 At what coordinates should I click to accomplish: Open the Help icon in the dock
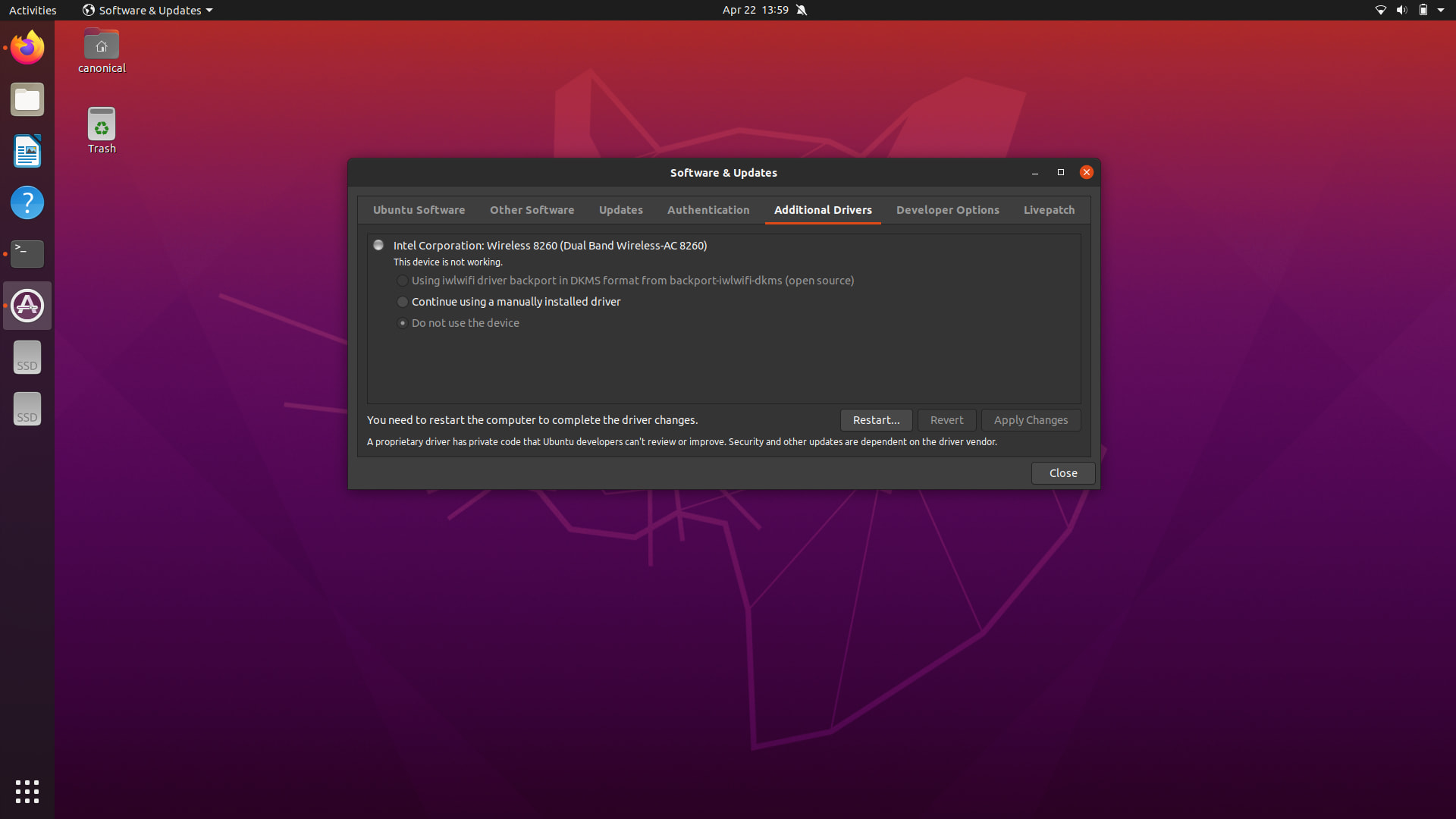click(27, 202)
